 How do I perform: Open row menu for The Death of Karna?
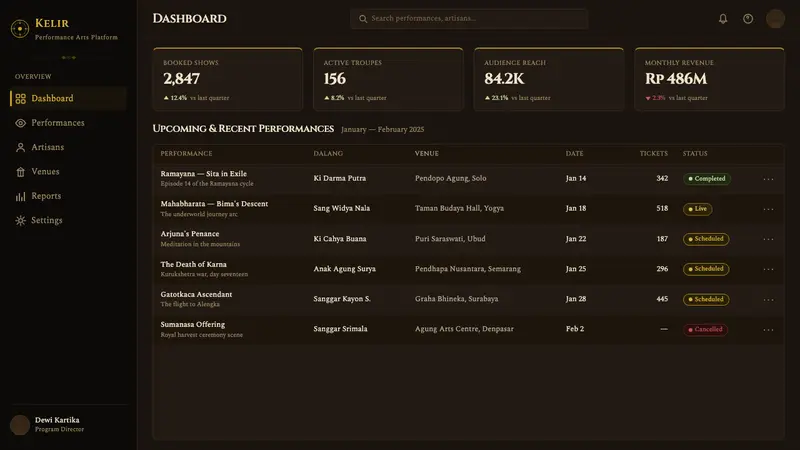pyautogui.click(x=768, y=269)
